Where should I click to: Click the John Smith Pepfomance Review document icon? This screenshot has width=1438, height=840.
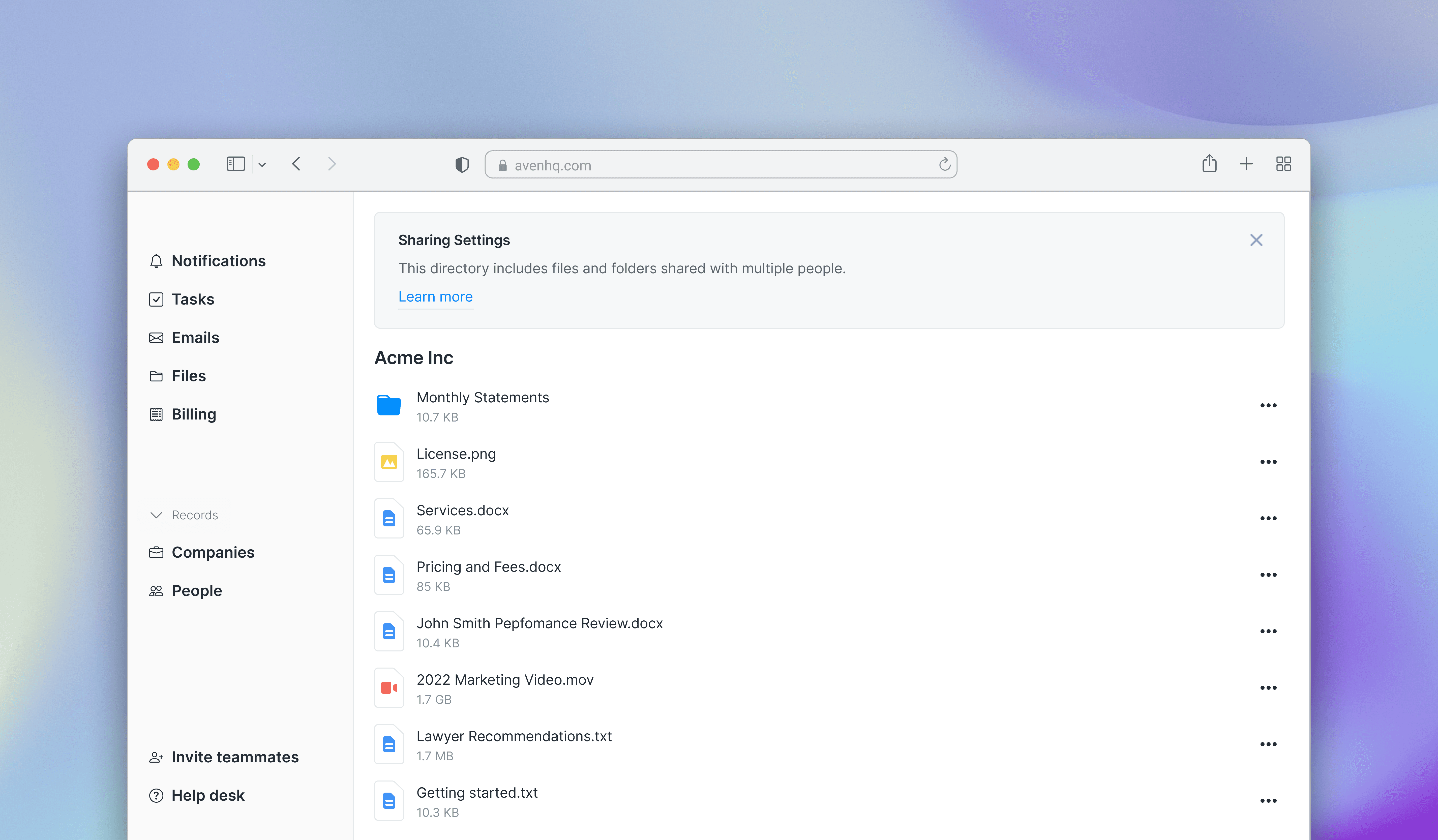389,631
